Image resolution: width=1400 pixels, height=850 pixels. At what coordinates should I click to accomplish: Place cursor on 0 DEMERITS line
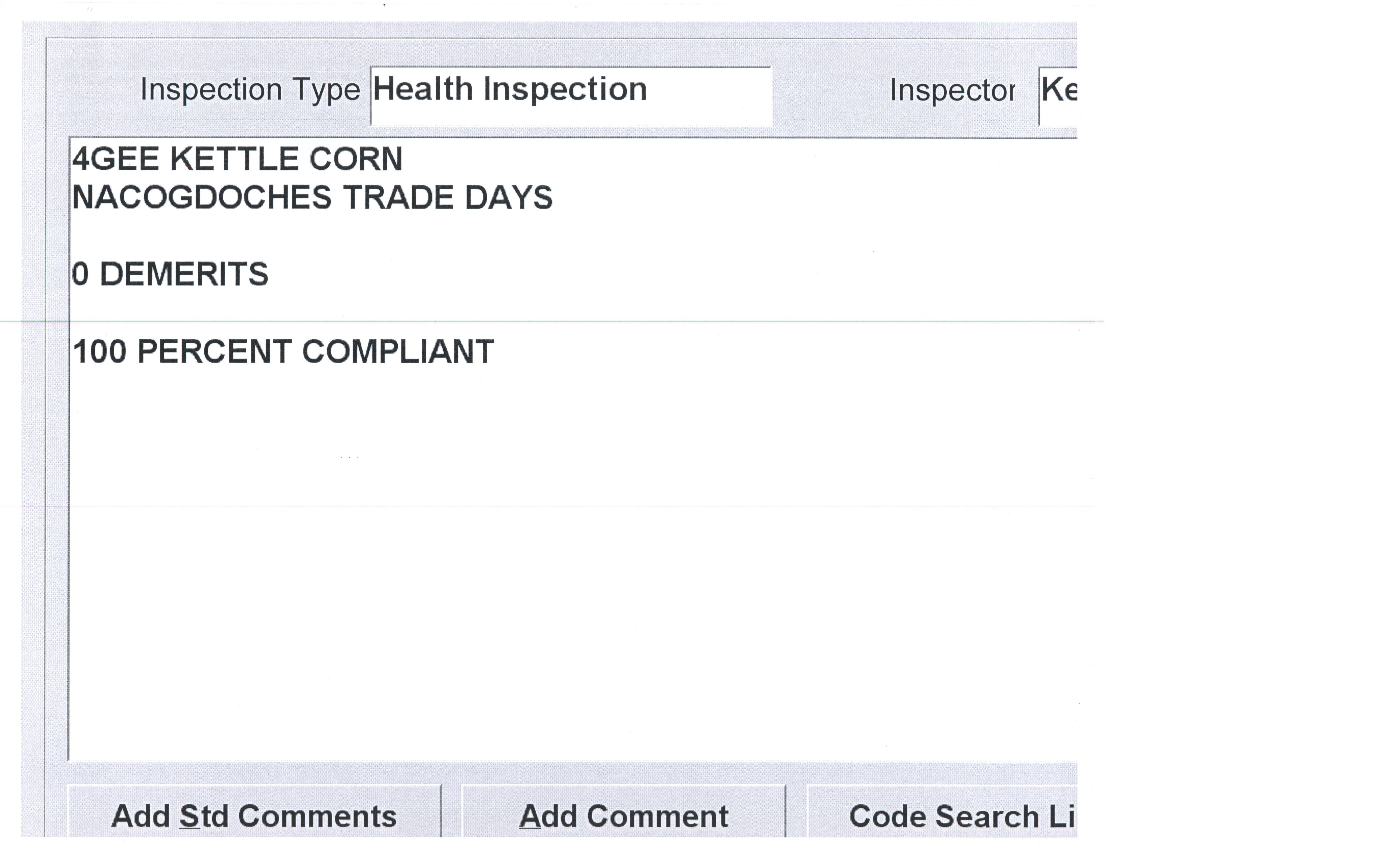[170, 274]
